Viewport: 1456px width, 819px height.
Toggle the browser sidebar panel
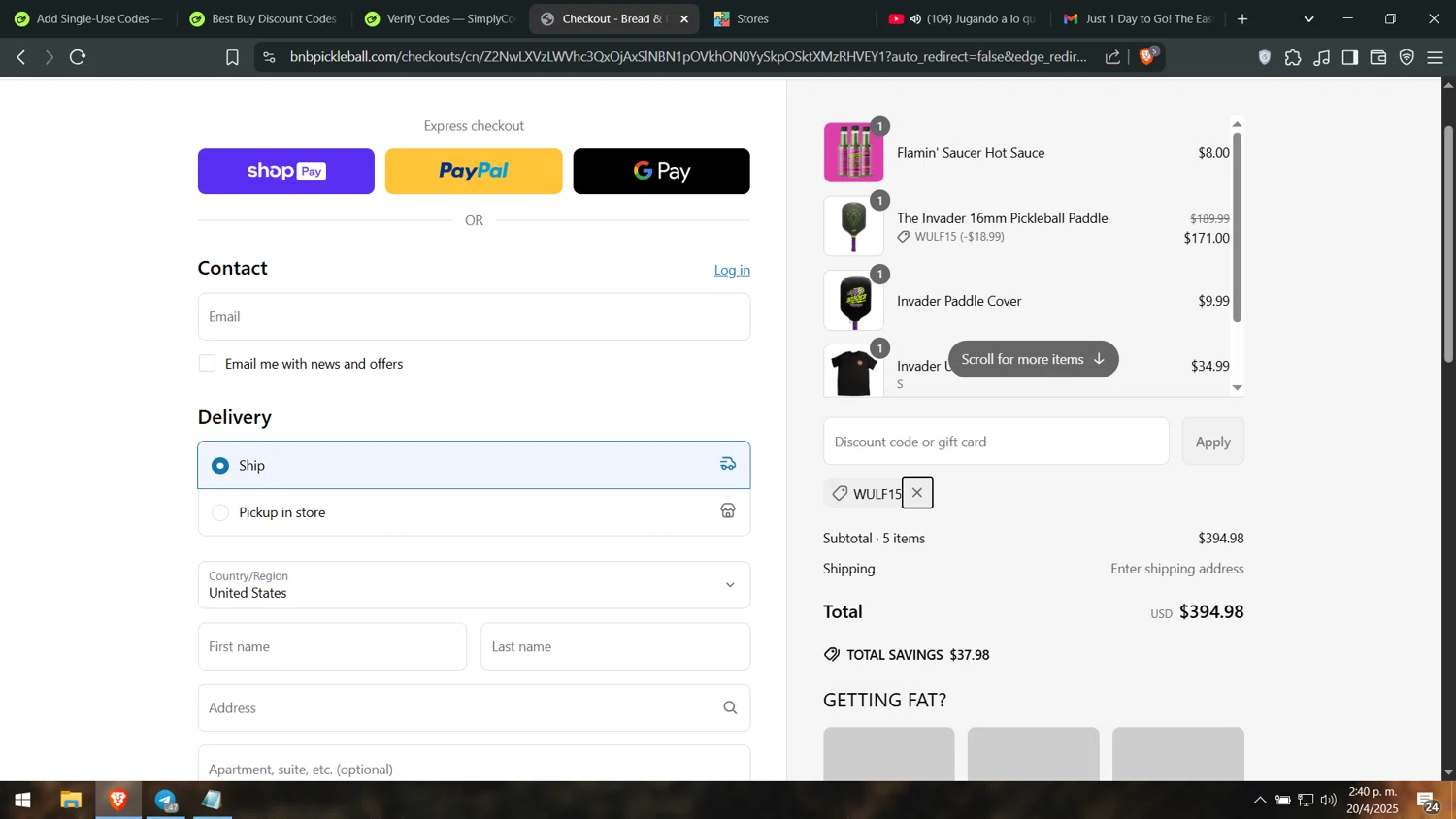[x=1350, y=57]
